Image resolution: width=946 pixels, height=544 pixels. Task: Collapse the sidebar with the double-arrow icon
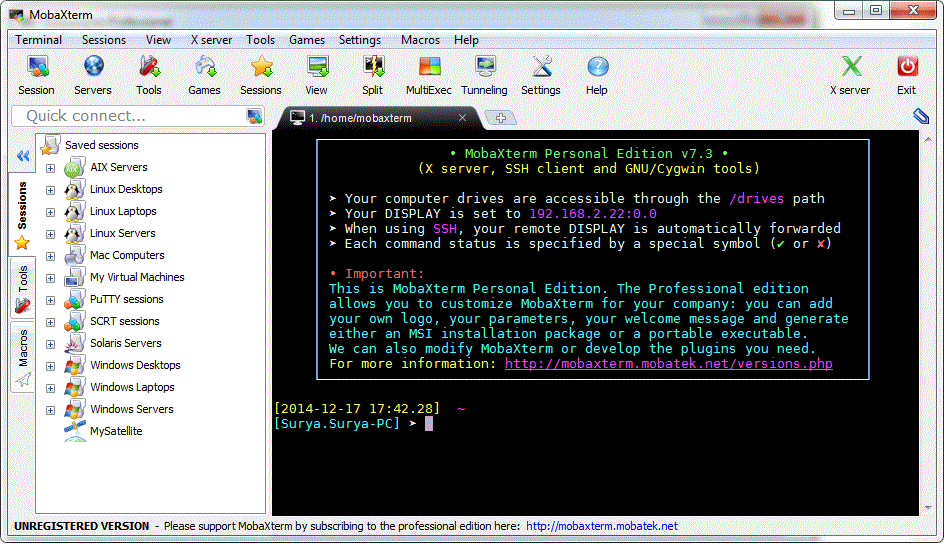coord(23,157)
